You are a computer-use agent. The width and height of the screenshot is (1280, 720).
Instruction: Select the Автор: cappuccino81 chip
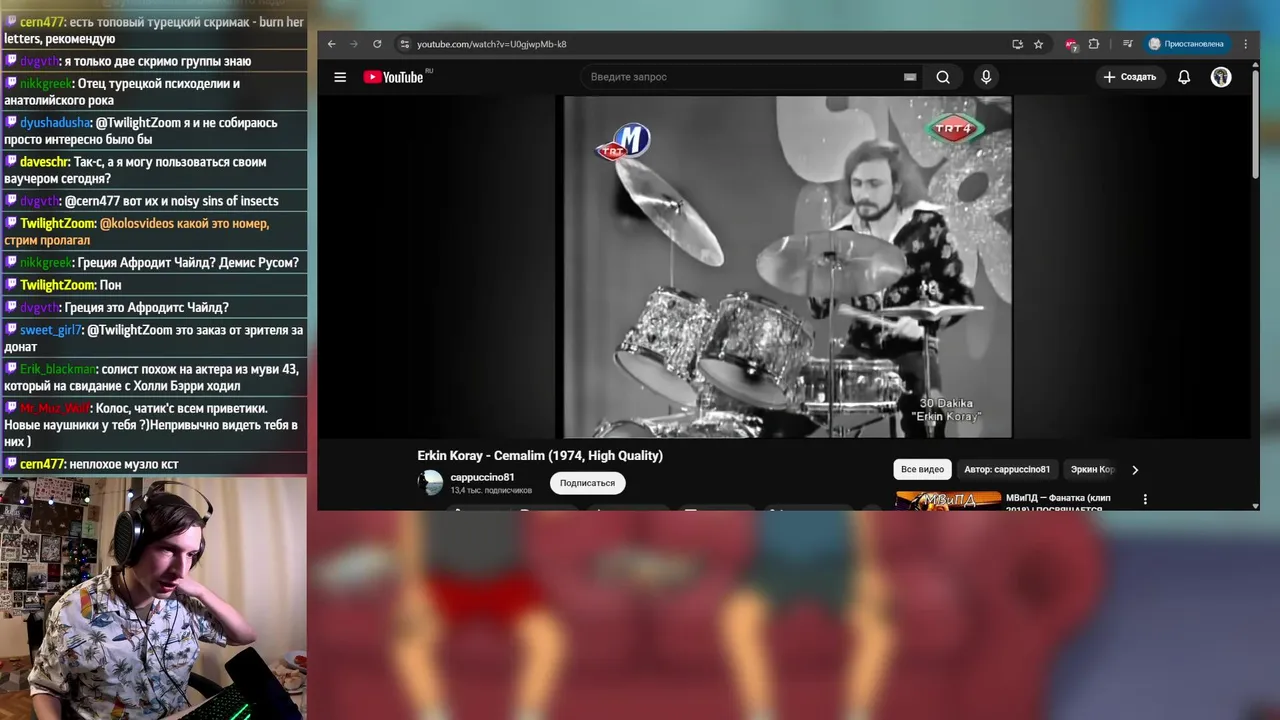click(1007, 469)
